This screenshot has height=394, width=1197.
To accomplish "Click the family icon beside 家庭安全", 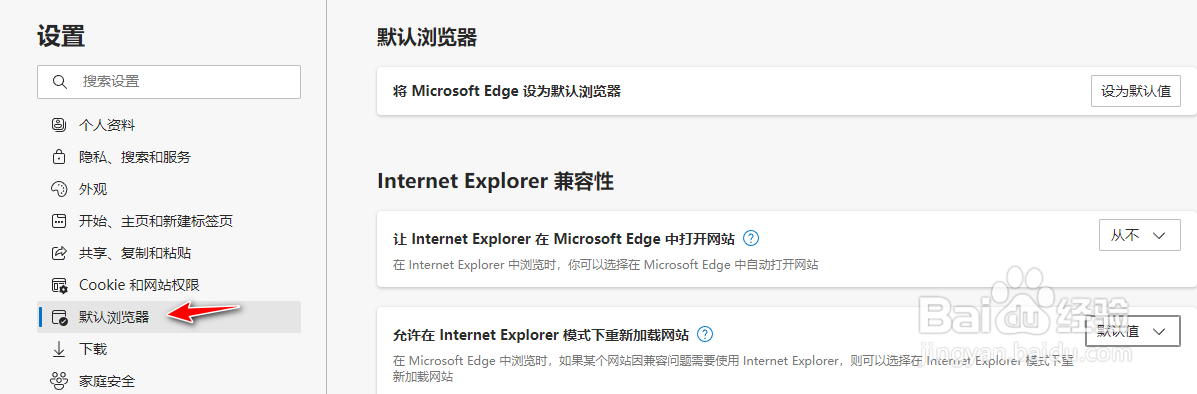I will pos(59,380).
